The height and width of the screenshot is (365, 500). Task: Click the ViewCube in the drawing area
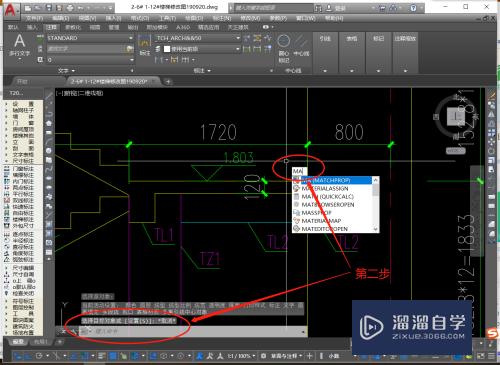pos(456,116)
